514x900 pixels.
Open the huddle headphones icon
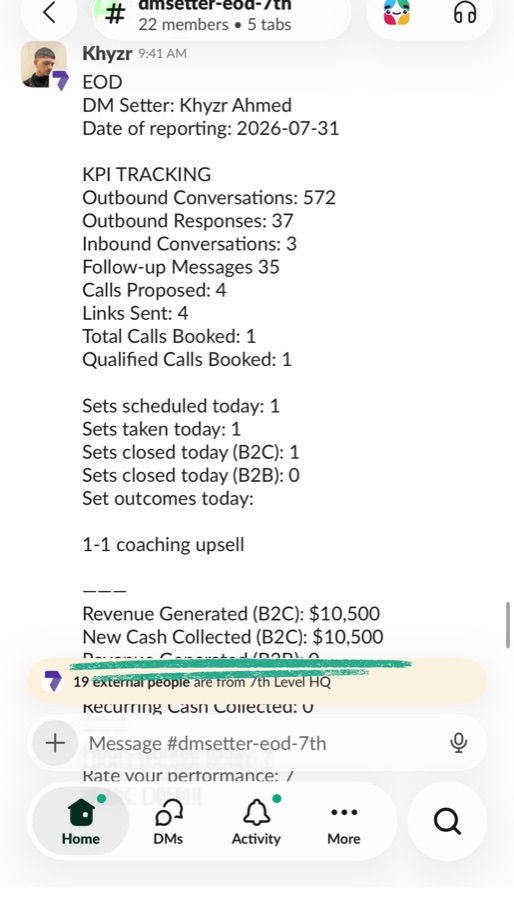(x=465, y=13)
